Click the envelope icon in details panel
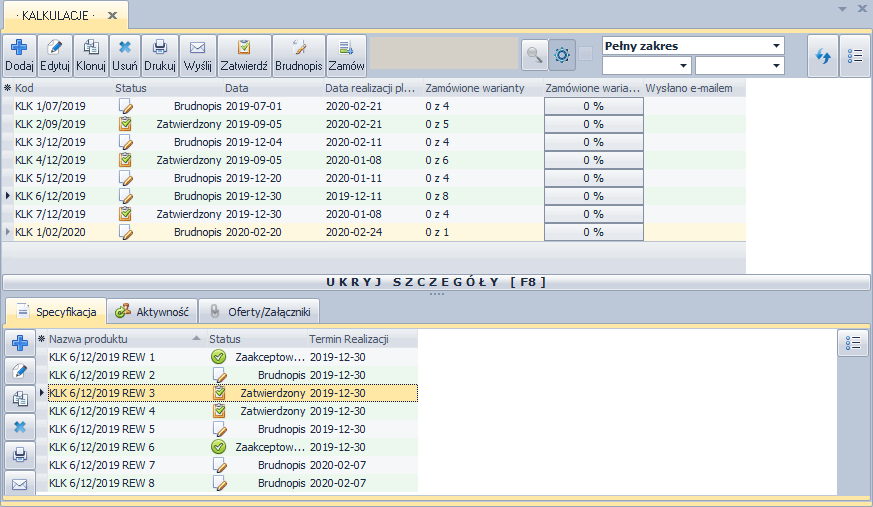Screen dimensions: 873x507 pos(20,483)
